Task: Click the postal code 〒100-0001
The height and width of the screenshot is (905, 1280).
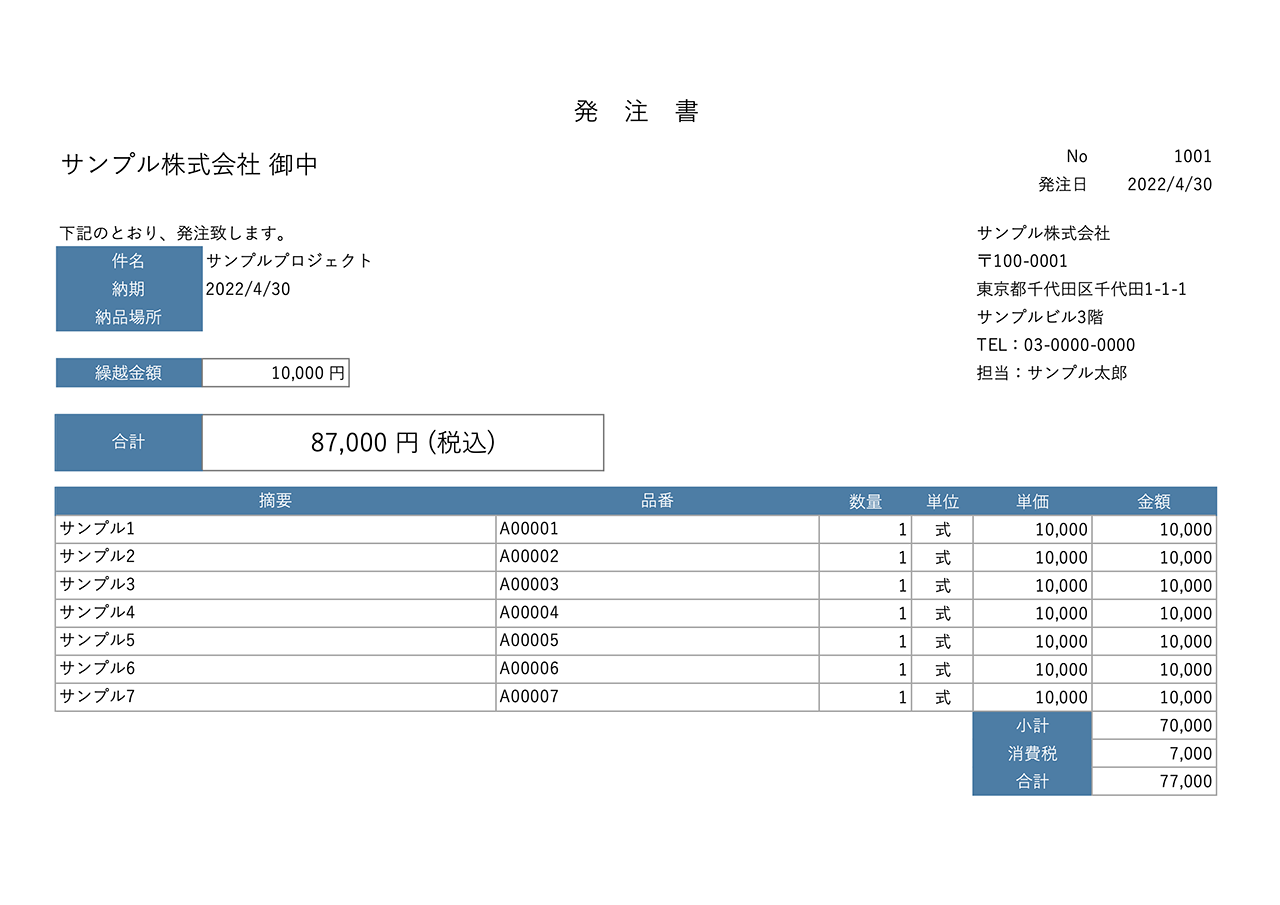Action: [x=1022, y=261]
